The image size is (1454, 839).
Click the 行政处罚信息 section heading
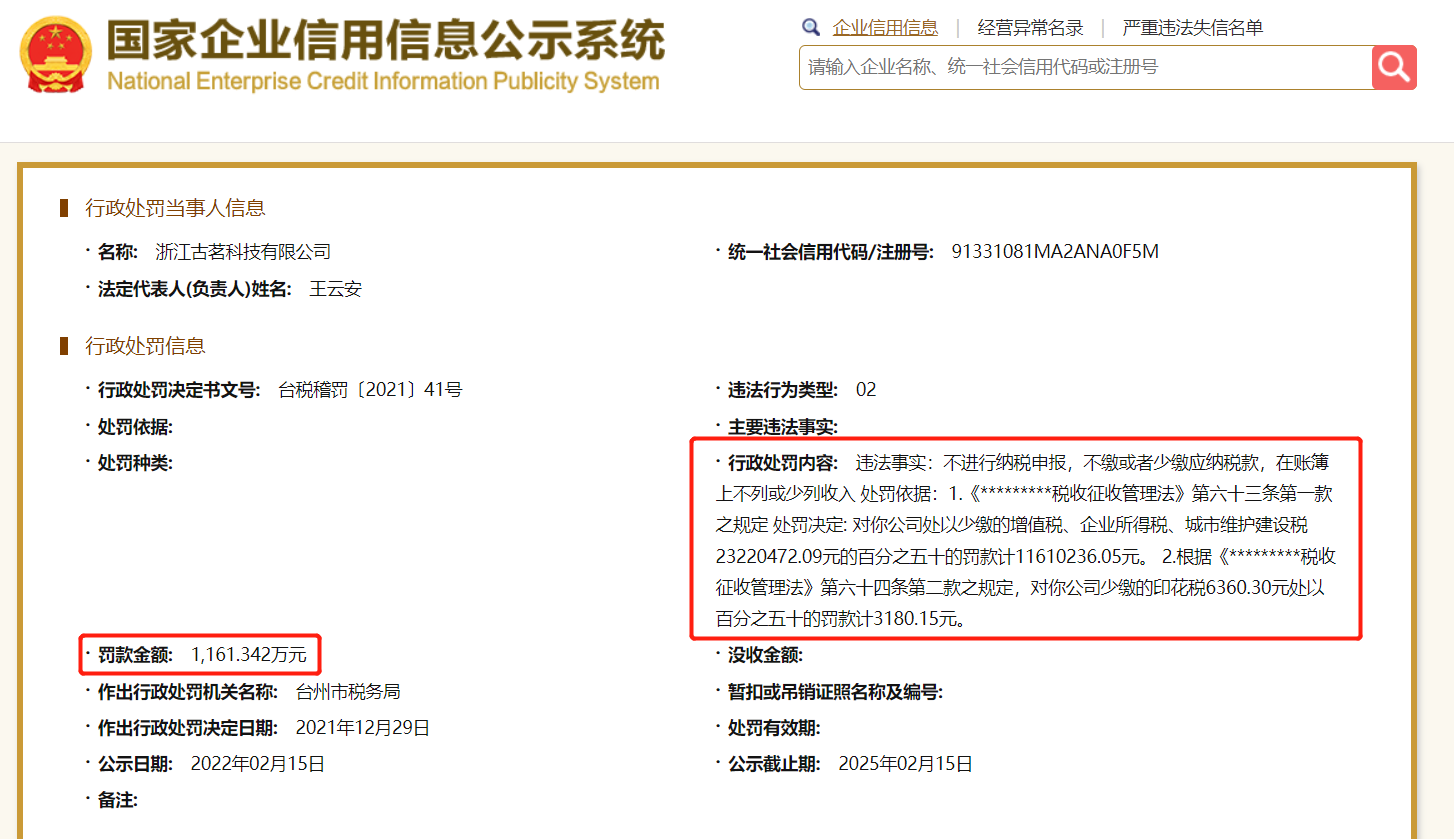[145, 346]
